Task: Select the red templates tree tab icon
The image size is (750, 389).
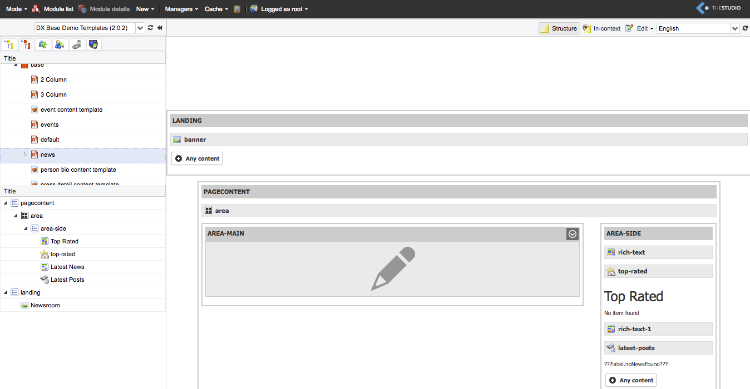Action: click(26, 44)
